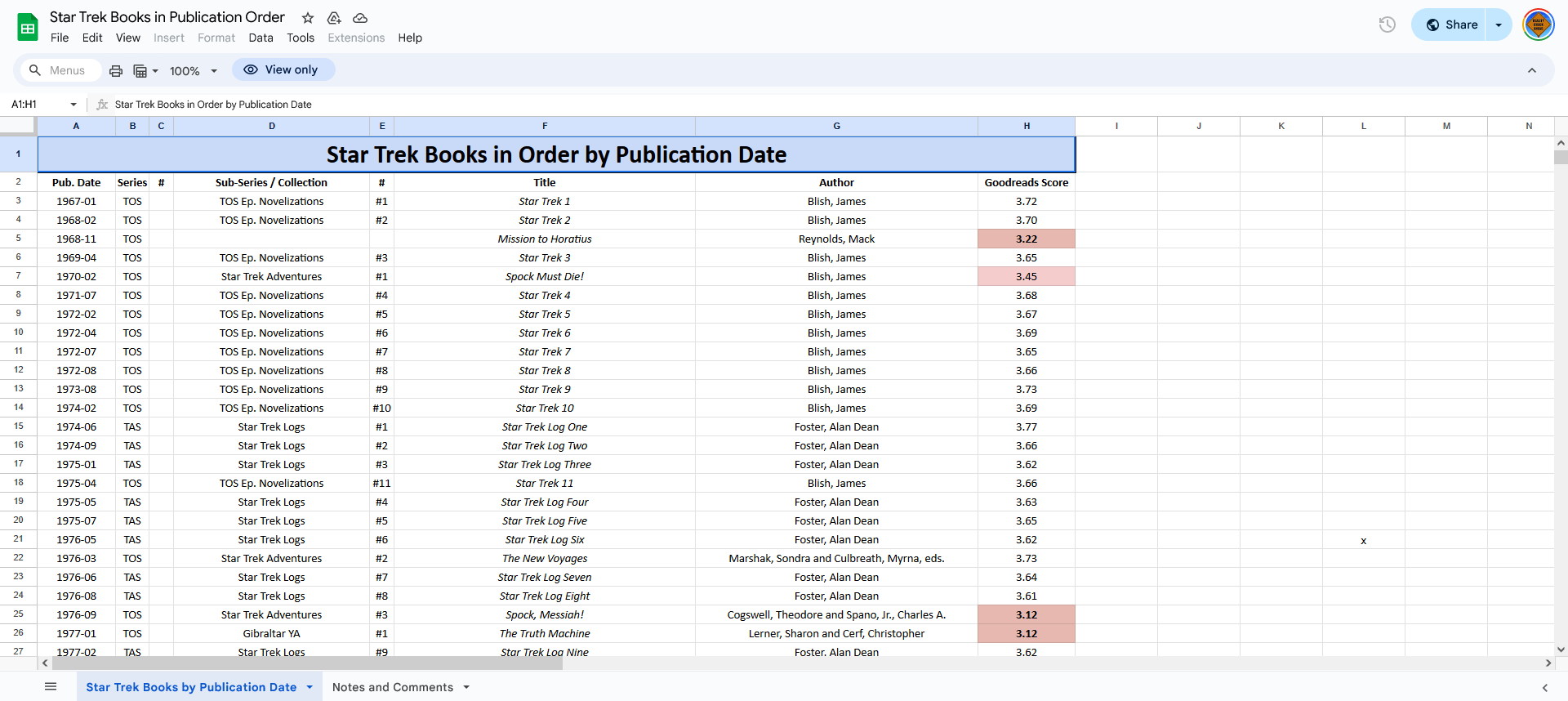The height and width of the screenshot is (701, 1568).
Task: Select the Spock, Messiah! title cell
Action: tap(545, 614)
